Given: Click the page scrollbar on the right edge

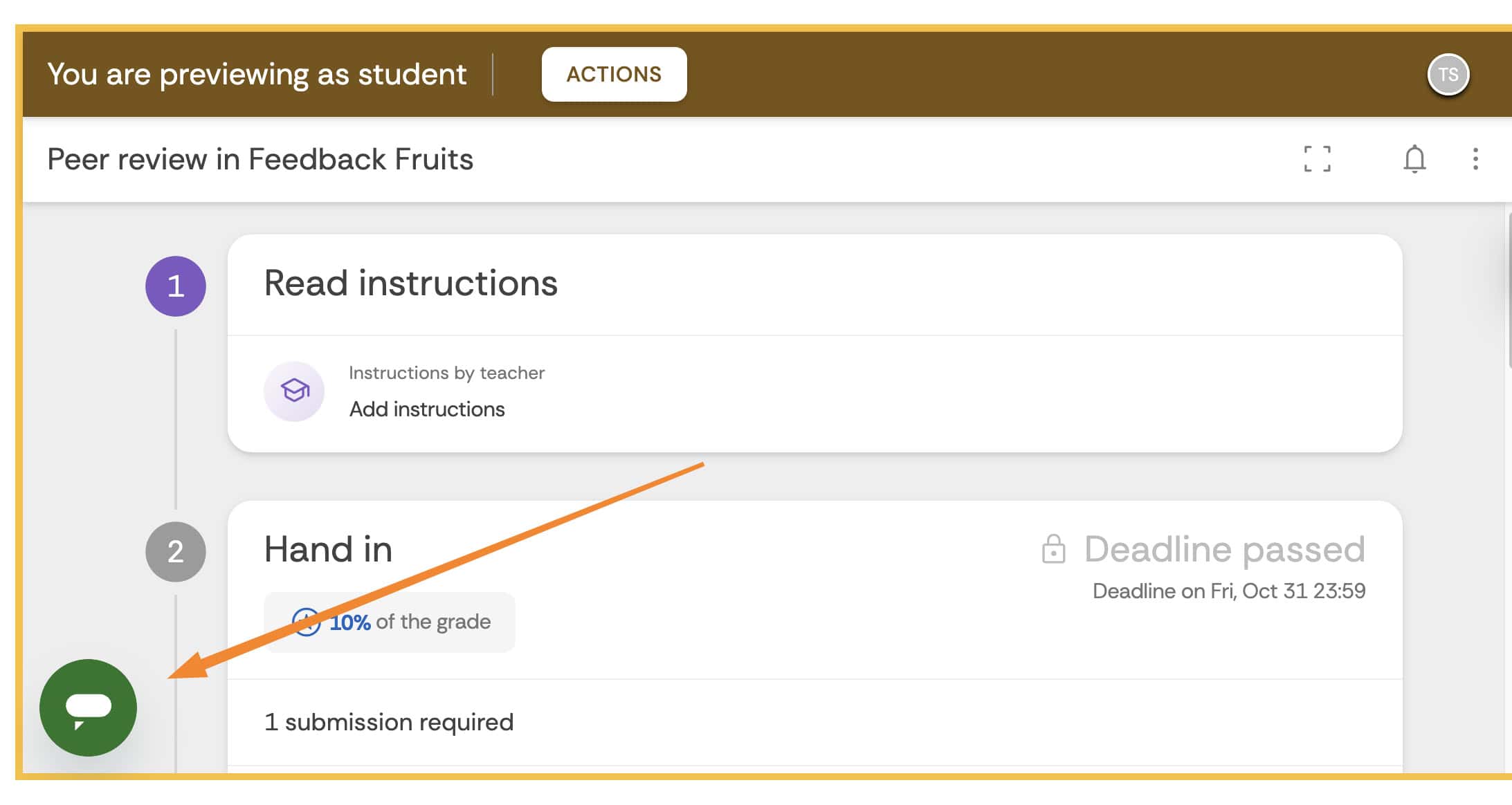Looking at the screenshot, I should 1509,290.
